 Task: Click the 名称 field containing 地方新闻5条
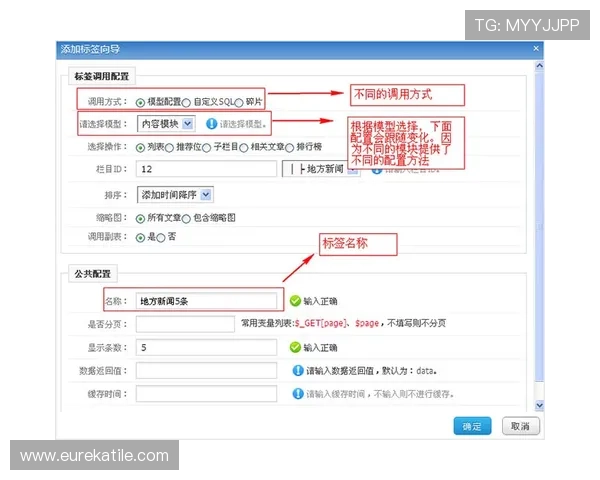[x=206, y=301]
